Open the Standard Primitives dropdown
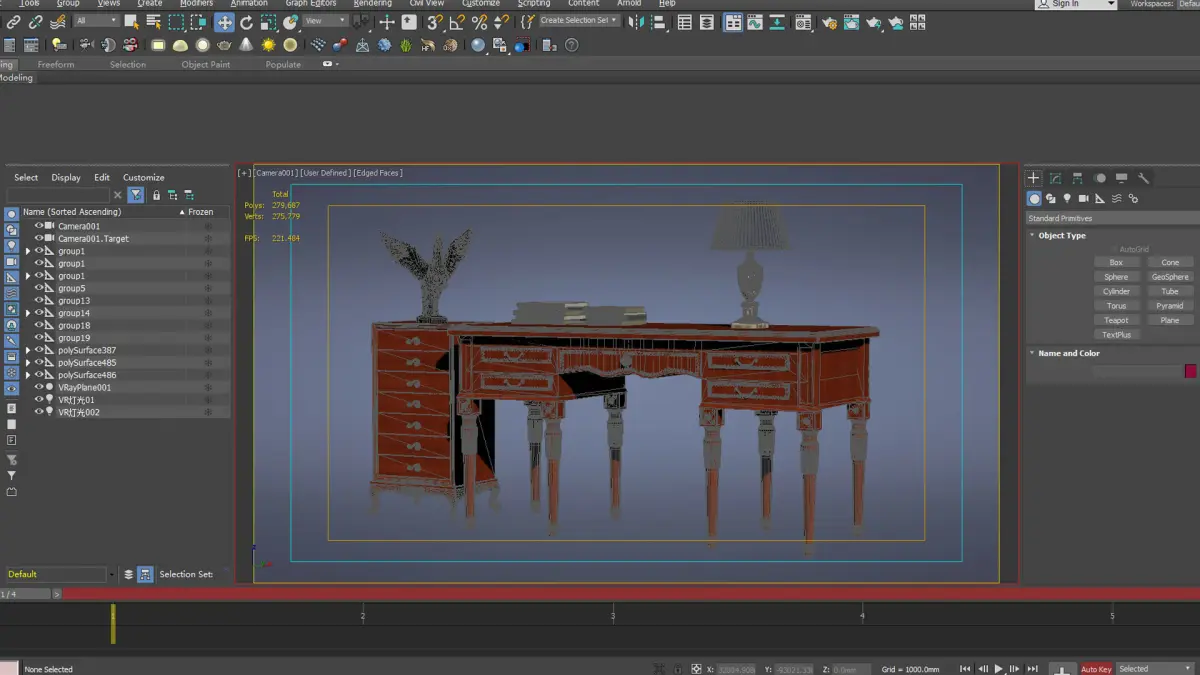Image resolution: width=1200 pixels, height=675 pixels. (x=1110, y=218)
